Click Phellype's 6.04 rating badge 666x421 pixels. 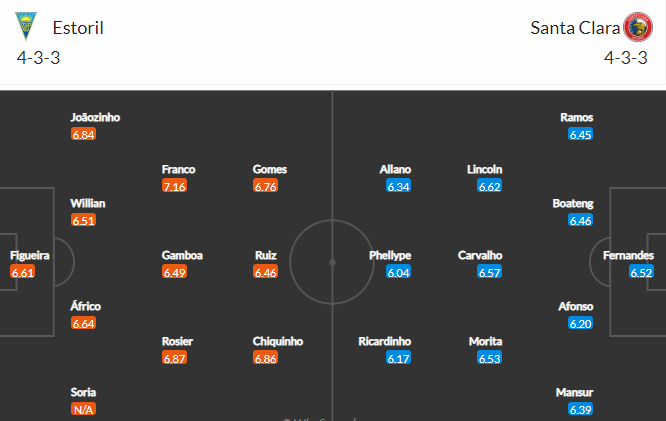click(x=398, y=272)
